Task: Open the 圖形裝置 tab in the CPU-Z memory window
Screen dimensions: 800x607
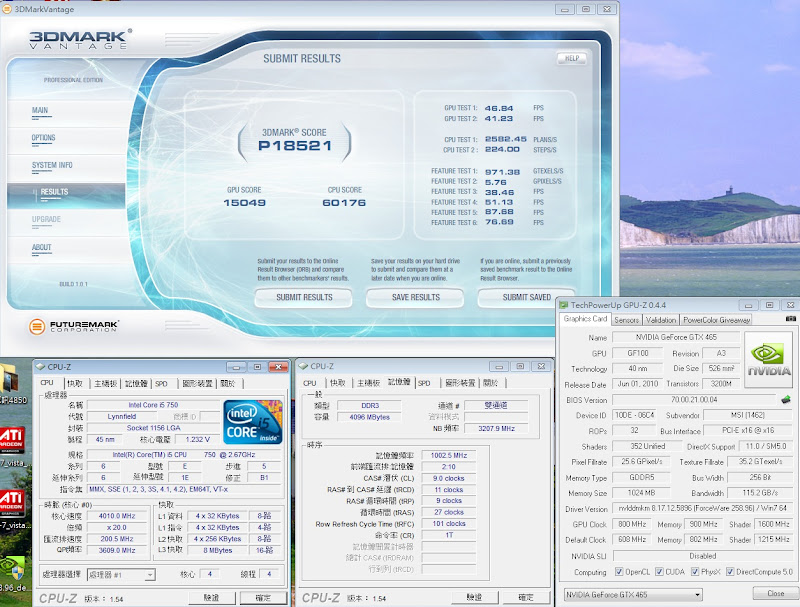Action: [x=460, y=383]
